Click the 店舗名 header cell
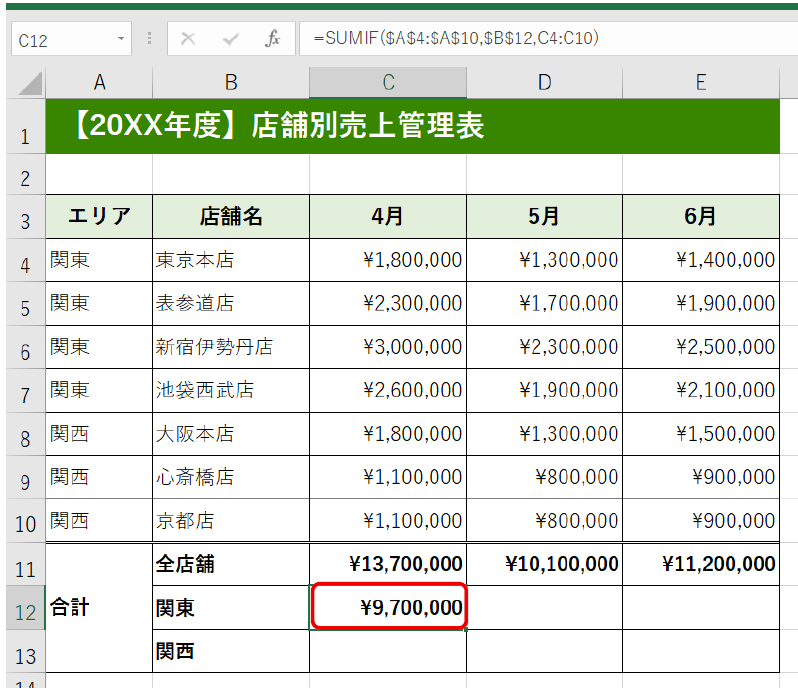The image size is (798, 694). tap(231, 217)
